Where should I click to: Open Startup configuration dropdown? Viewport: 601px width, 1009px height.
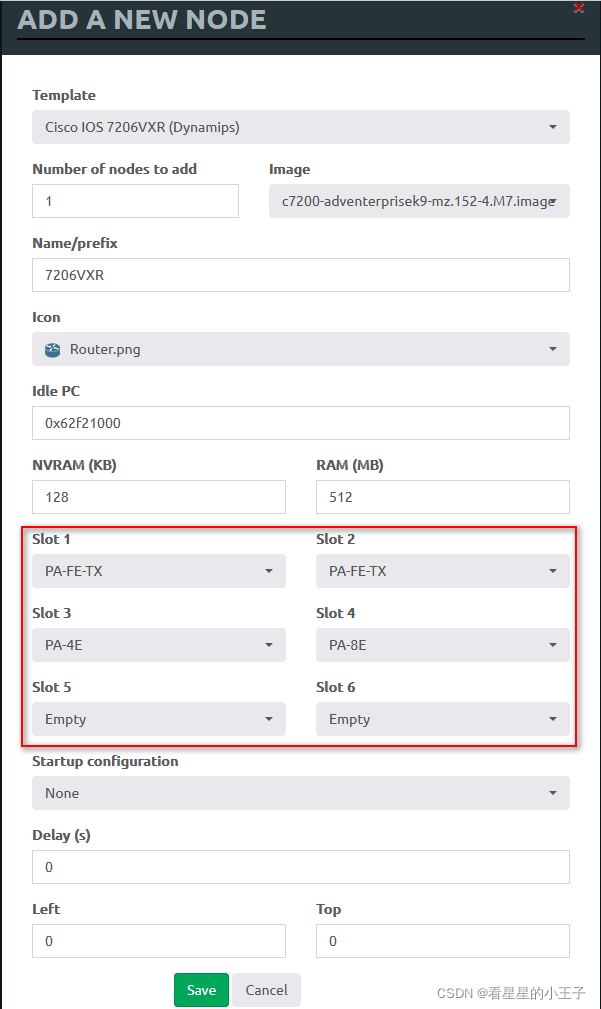300,793
